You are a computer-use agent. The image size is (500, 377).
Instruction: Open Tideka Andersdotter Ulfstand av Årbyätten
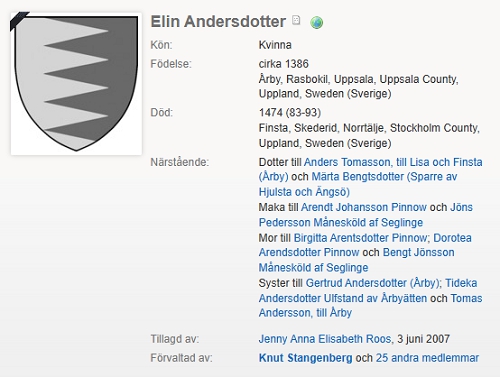(x=368, y=291)
